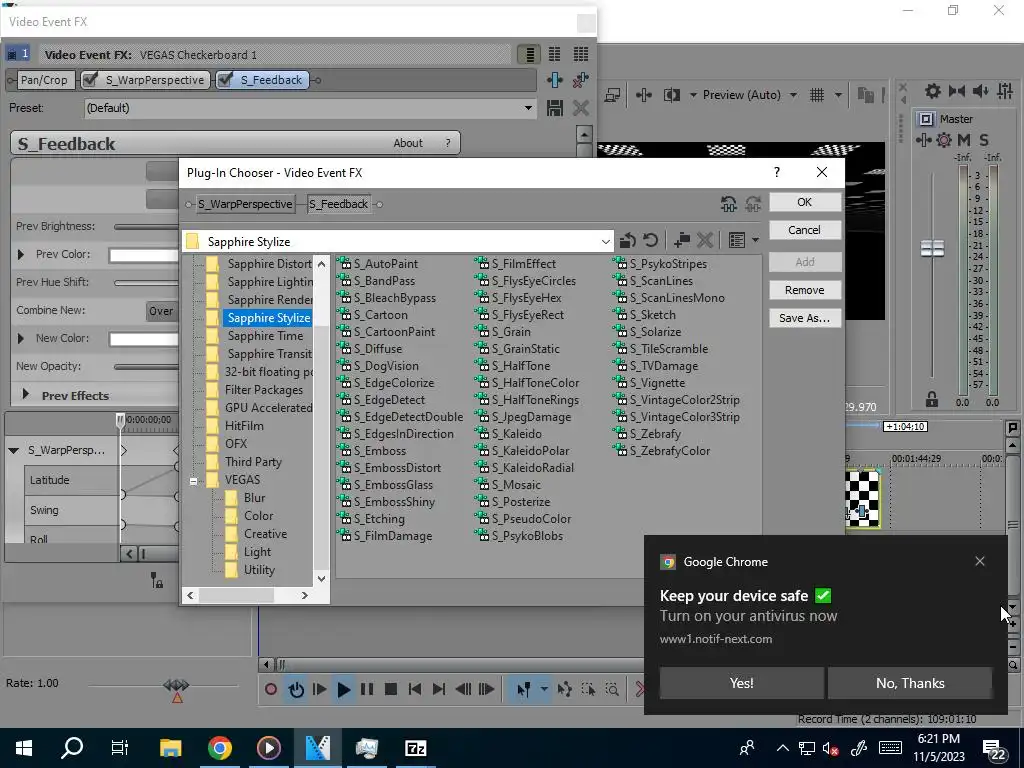Click the Save As... button
The width and height of the screenshot is (1024, 768).
tap(805, 318)
